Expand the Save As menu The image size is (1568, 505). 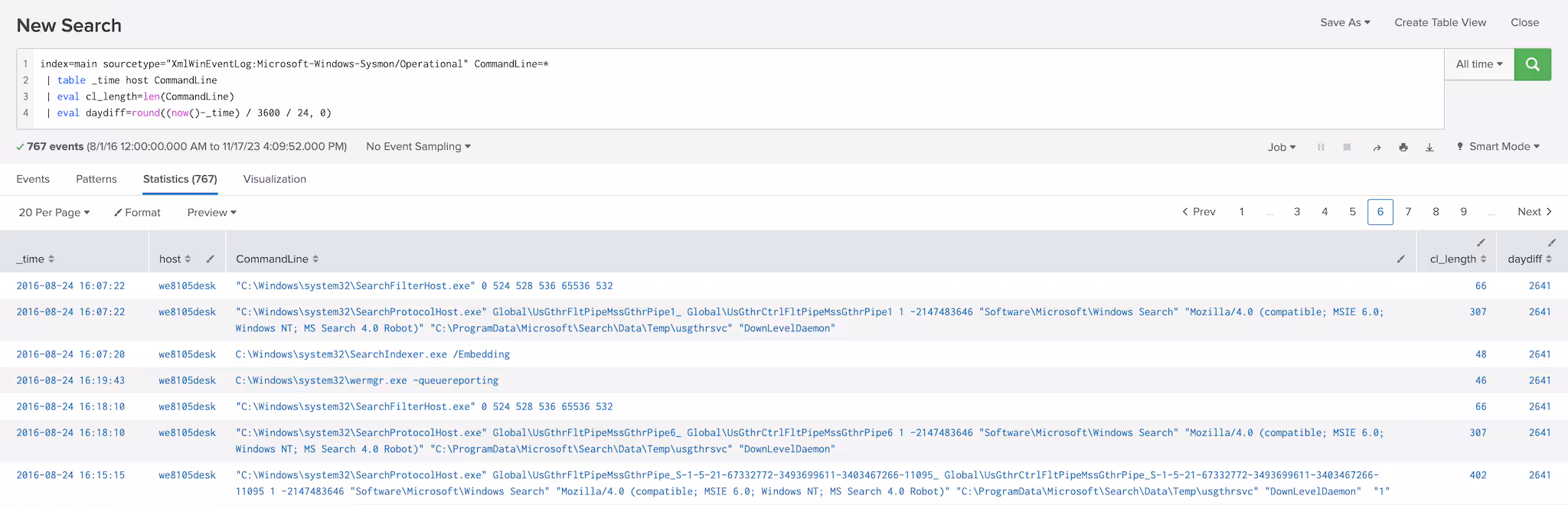1344,23
